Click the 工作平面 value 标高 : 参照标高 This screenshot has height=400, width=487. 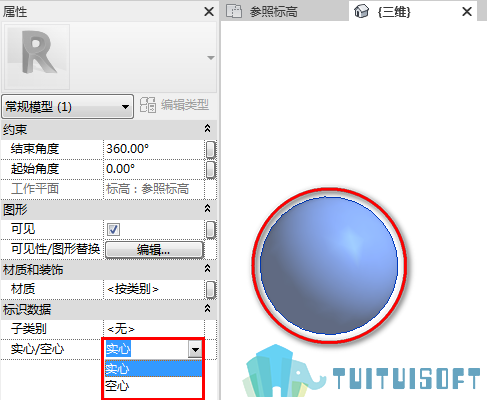click(154, 189)
